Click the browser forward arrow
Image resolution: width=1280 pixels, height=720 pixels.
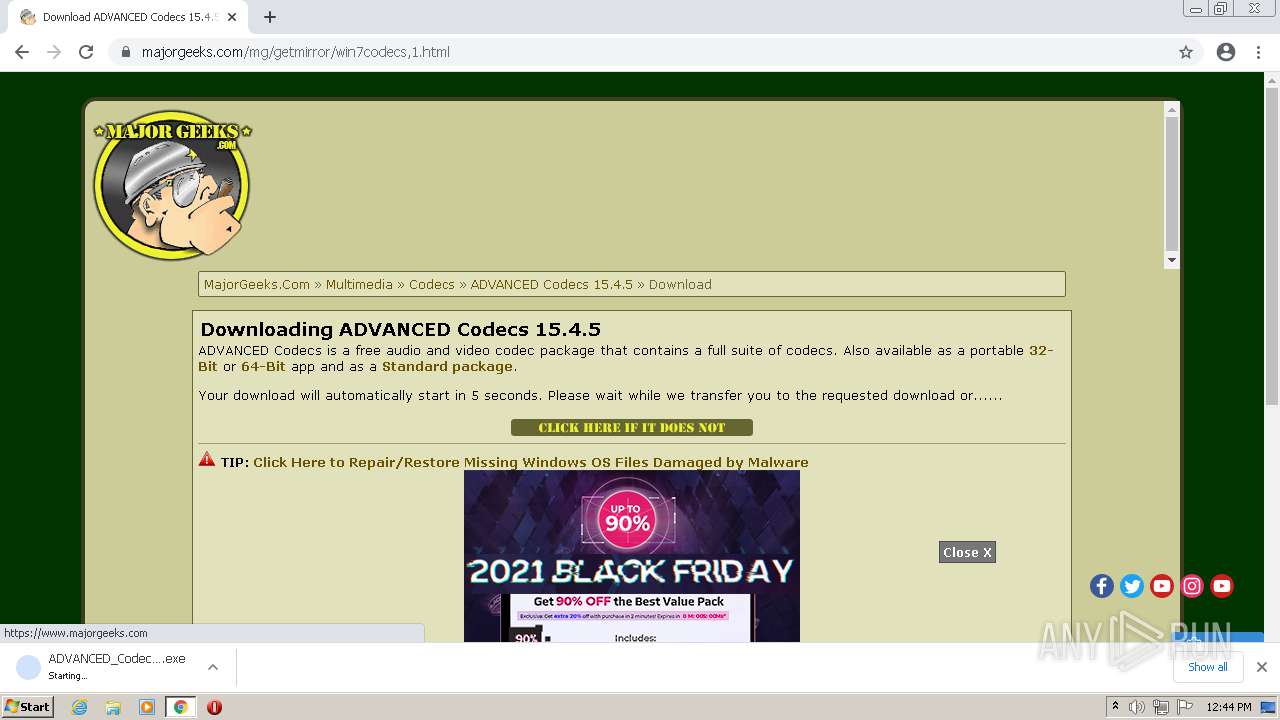[54, 52]
